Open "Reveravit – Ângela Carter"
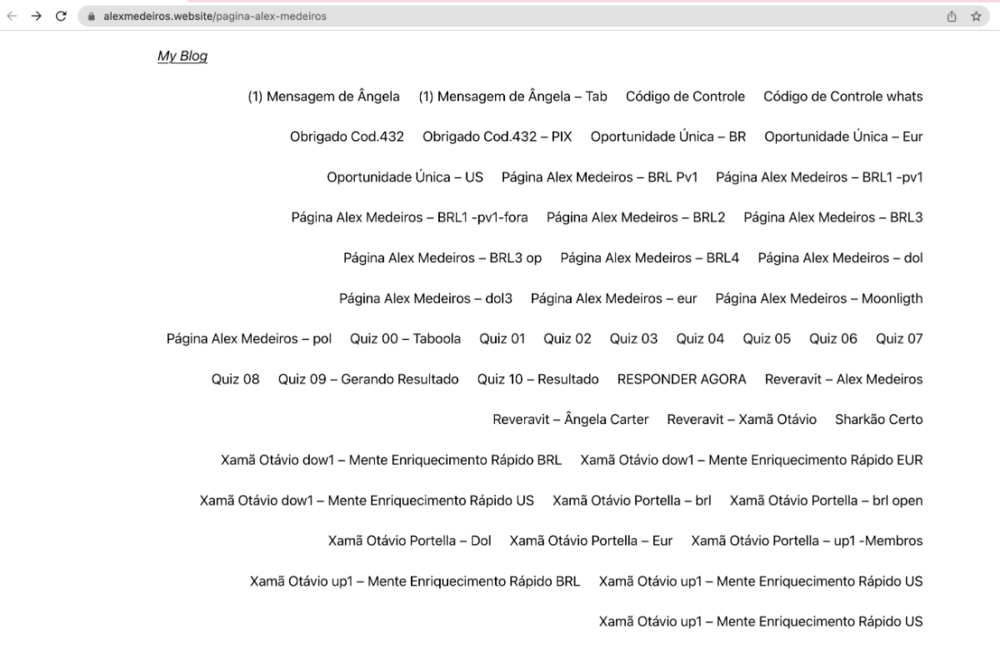The image size is (1000, 659). (570, 420)
